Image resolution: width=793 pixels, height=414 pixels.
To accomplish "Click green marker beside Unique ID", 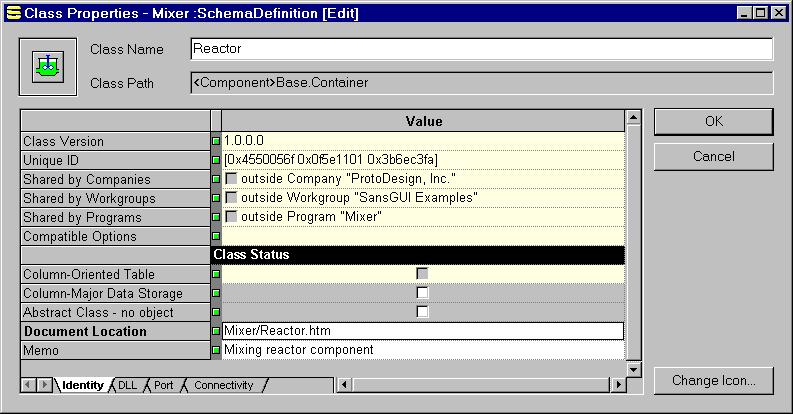I will click(215, 160).
